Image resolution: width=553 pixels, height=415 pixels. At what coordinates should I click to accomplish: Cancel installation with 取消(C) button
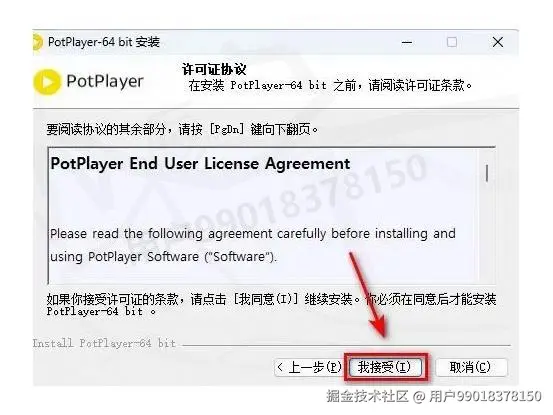click(471, 367)
